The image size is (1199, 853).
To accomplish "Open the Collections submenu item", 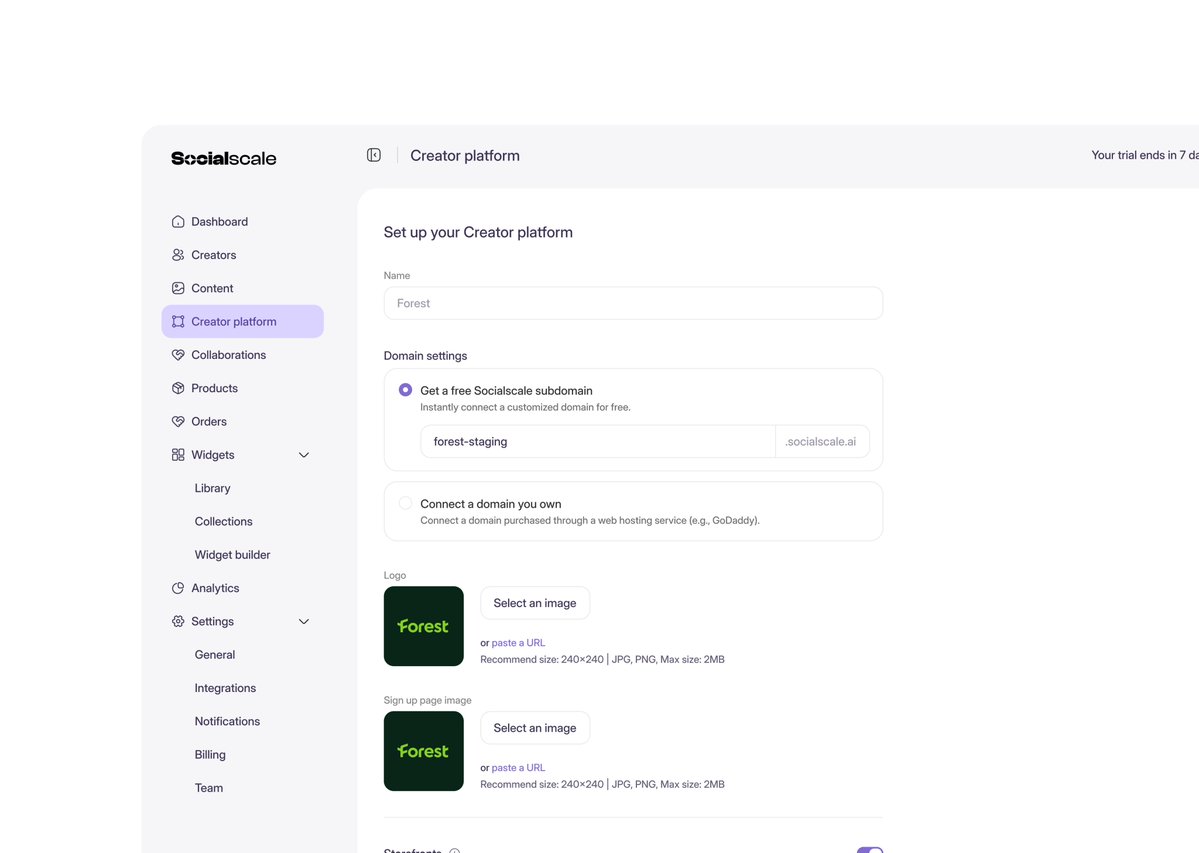I will point(223,521).
